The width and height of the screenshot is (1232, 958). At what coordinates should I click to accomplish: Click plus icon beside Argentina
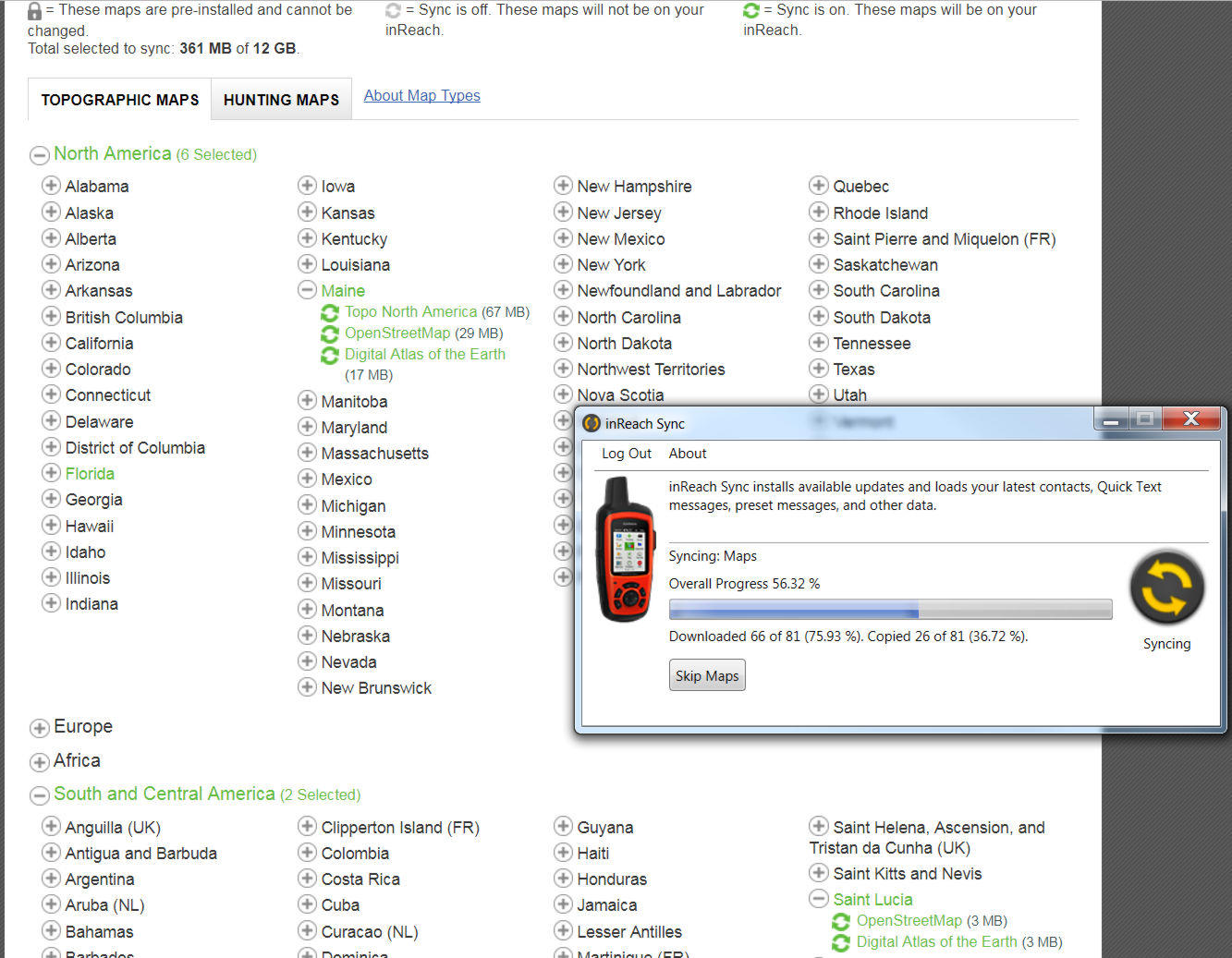click(x=51, y=878)
